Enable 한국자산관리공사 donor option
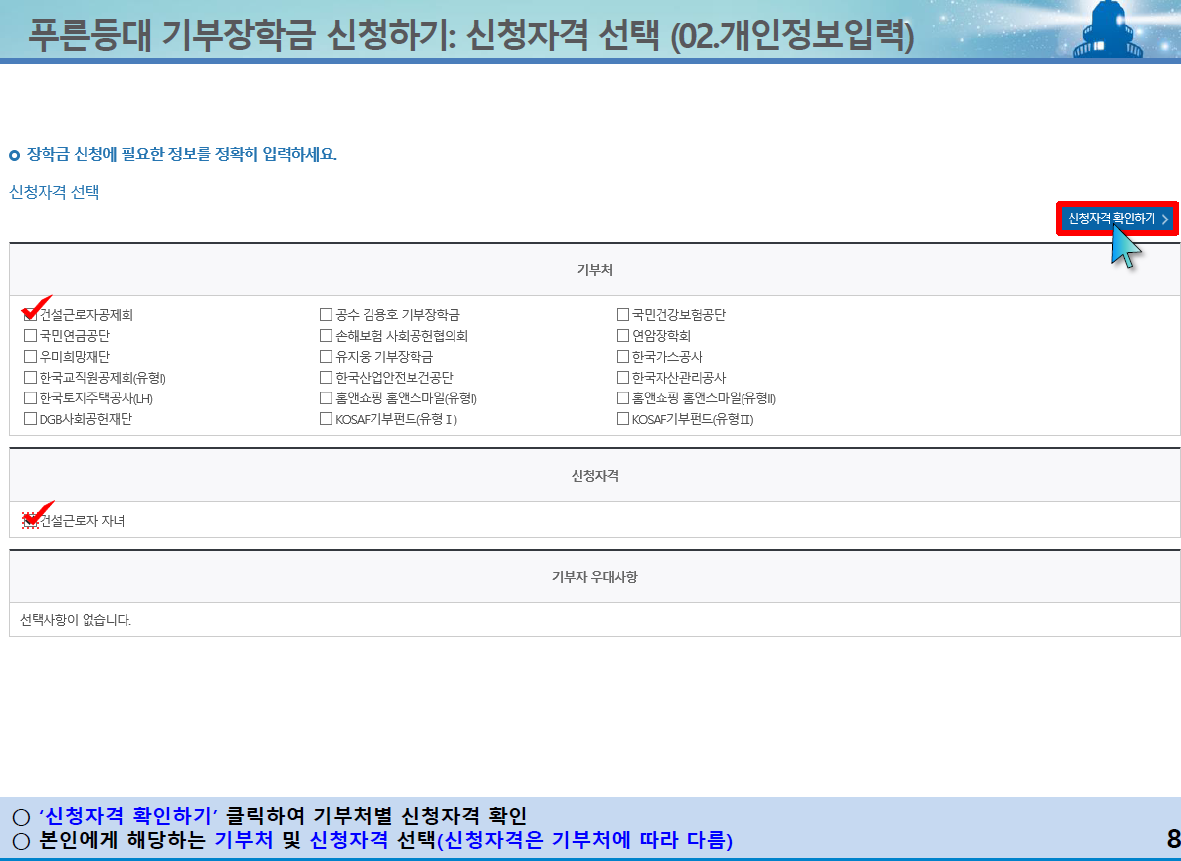The image size is (1181, 861). [x=621, y=377]
